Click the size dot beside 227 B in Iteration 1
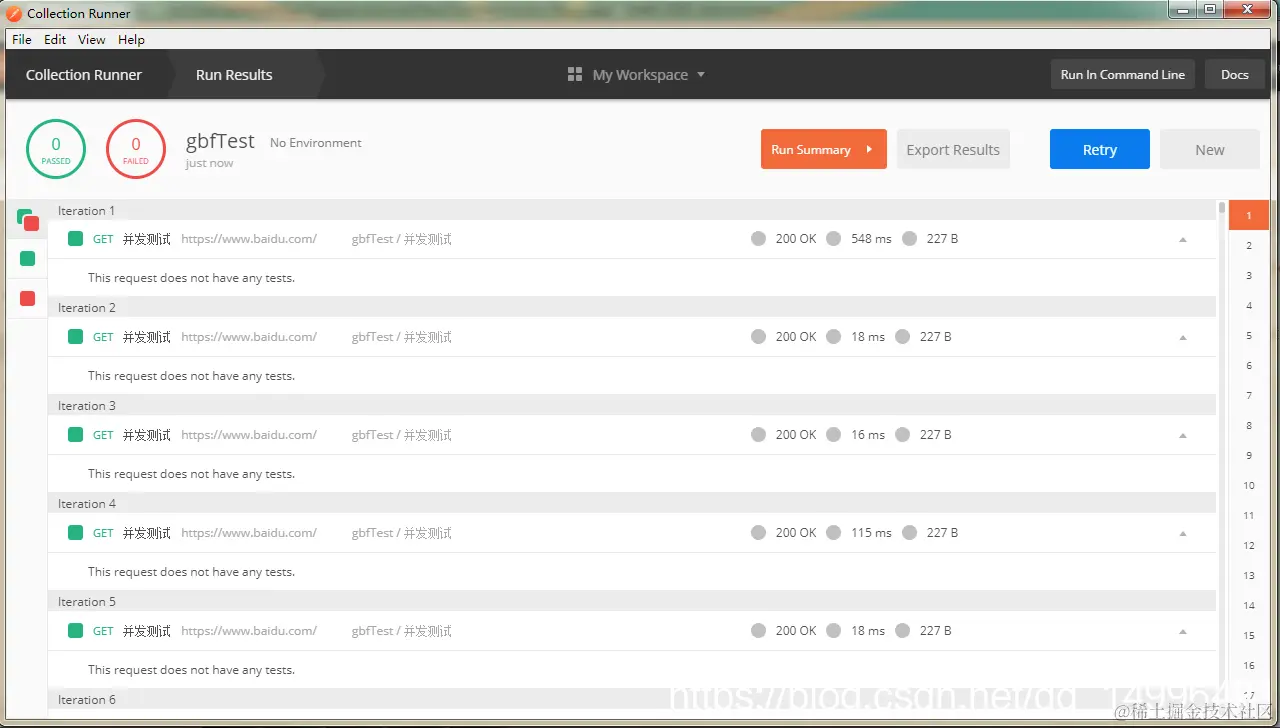Viewport: 1280px width, 728px height. click(x=909, y=239)
